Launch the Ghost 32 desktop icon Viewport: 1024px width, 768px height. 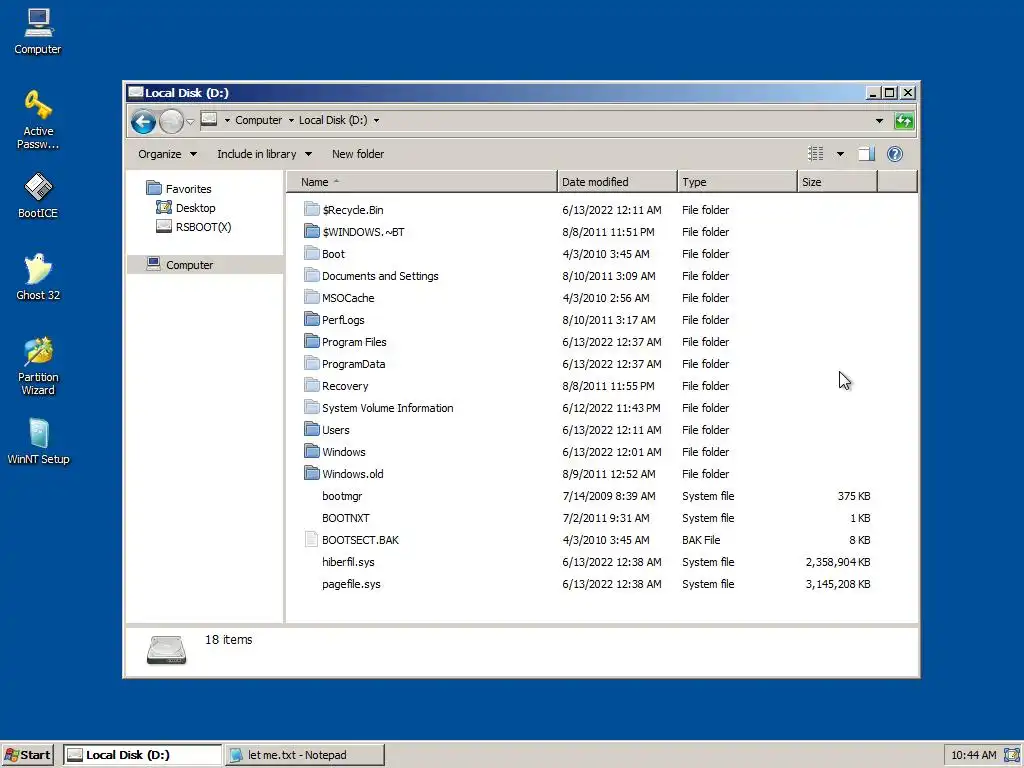(38, 277)
